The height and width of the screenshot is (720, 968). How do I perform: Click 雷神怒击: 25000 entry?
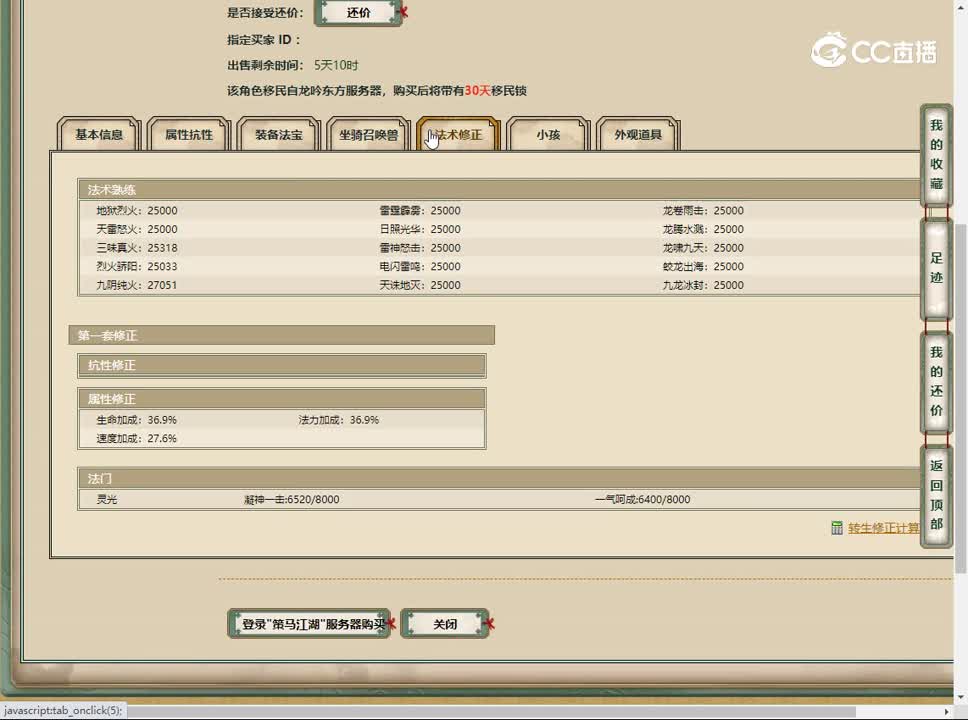point(420,248)
